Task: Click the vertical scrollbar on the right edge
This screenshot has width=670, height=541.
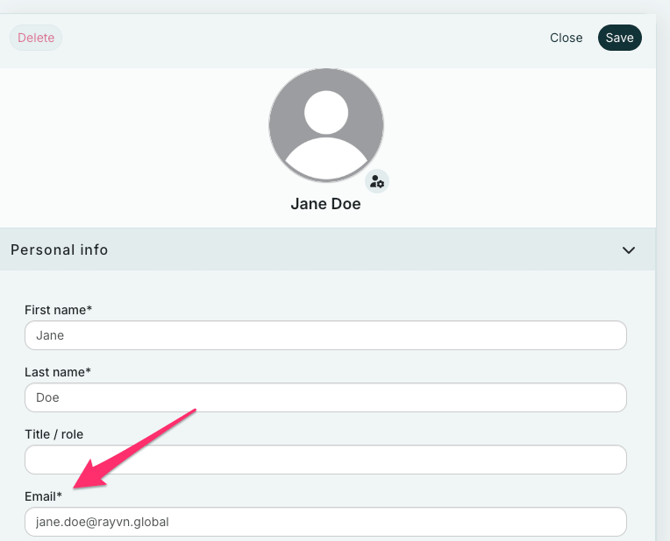Action: tap(663, 270)
